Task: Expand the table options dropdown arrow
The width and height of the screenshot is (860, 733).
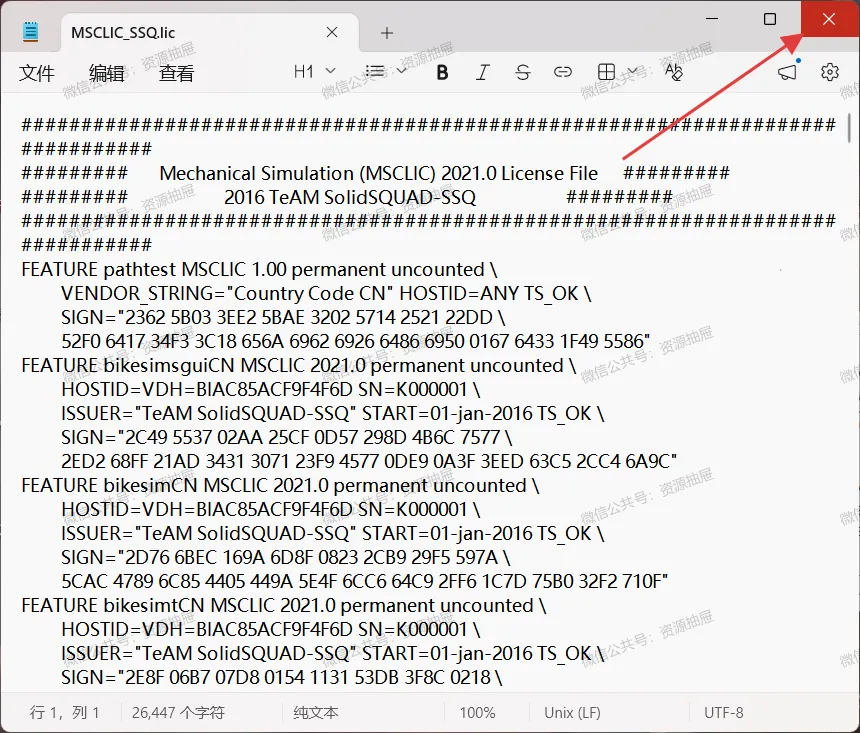Action: tap(632, 71)
